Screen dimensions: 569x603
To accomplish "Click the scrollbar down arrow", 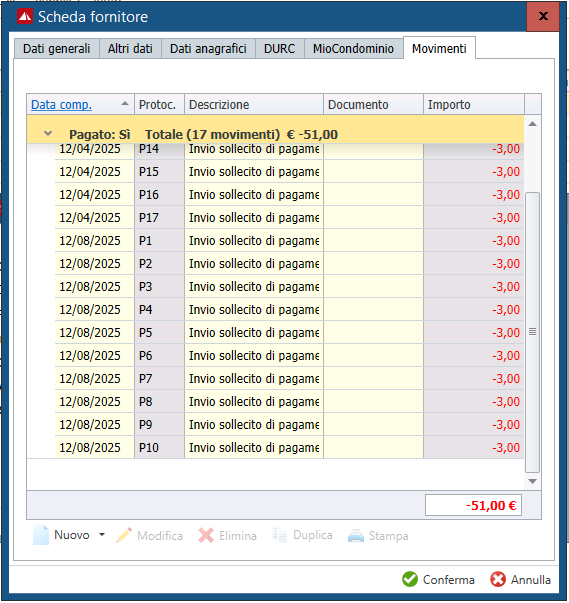I will [532, 481].
